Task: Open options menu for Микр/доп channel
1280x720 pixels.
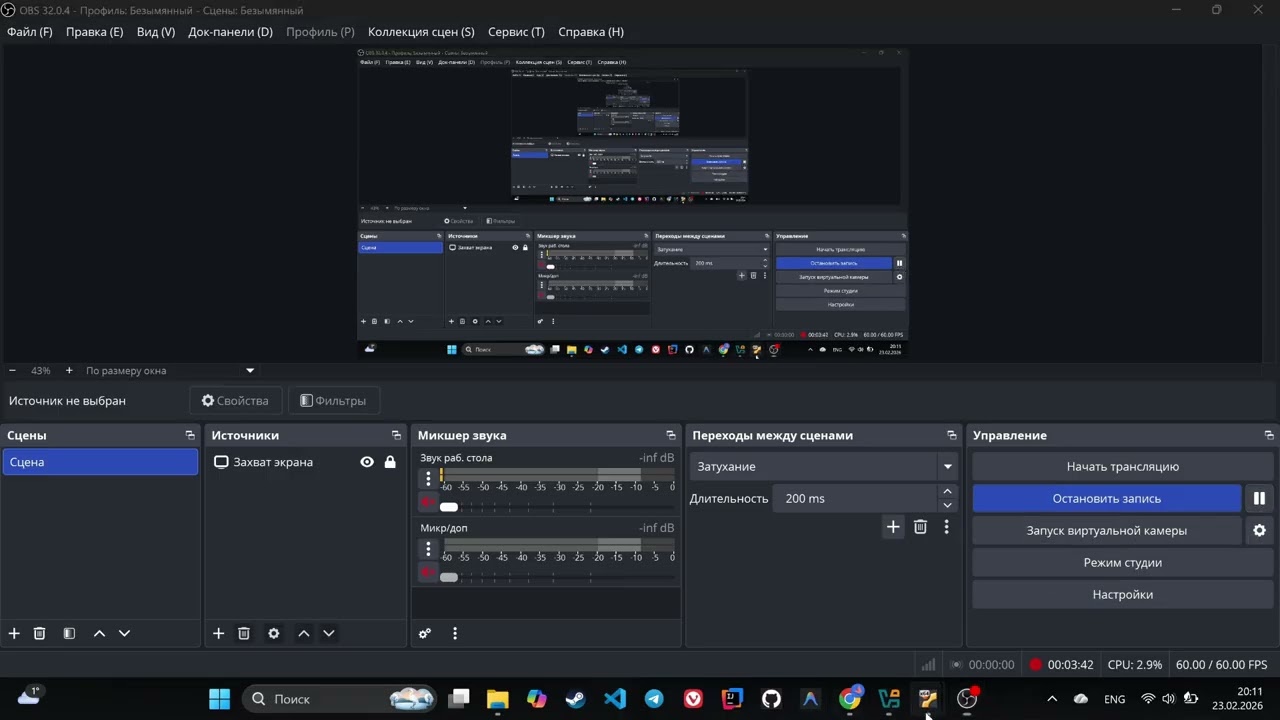Action: [428, 549]
